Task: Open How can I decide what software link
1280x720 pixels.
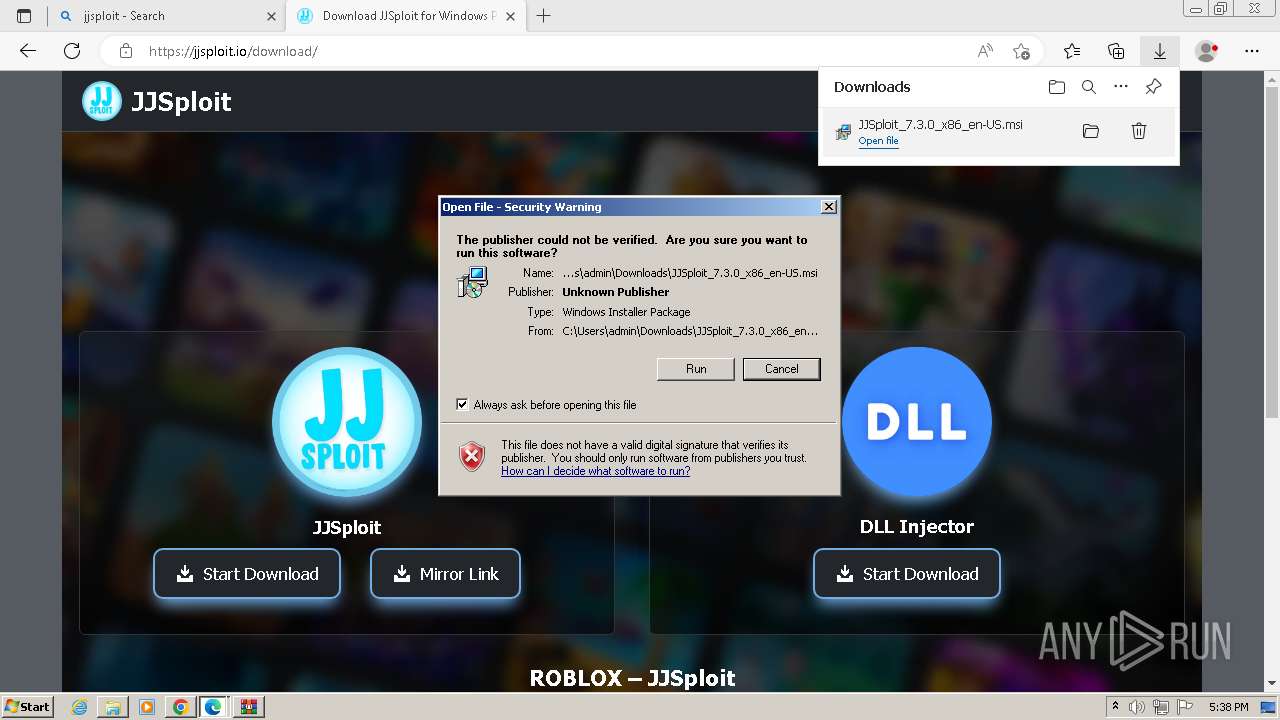Action: coord(596,471)
